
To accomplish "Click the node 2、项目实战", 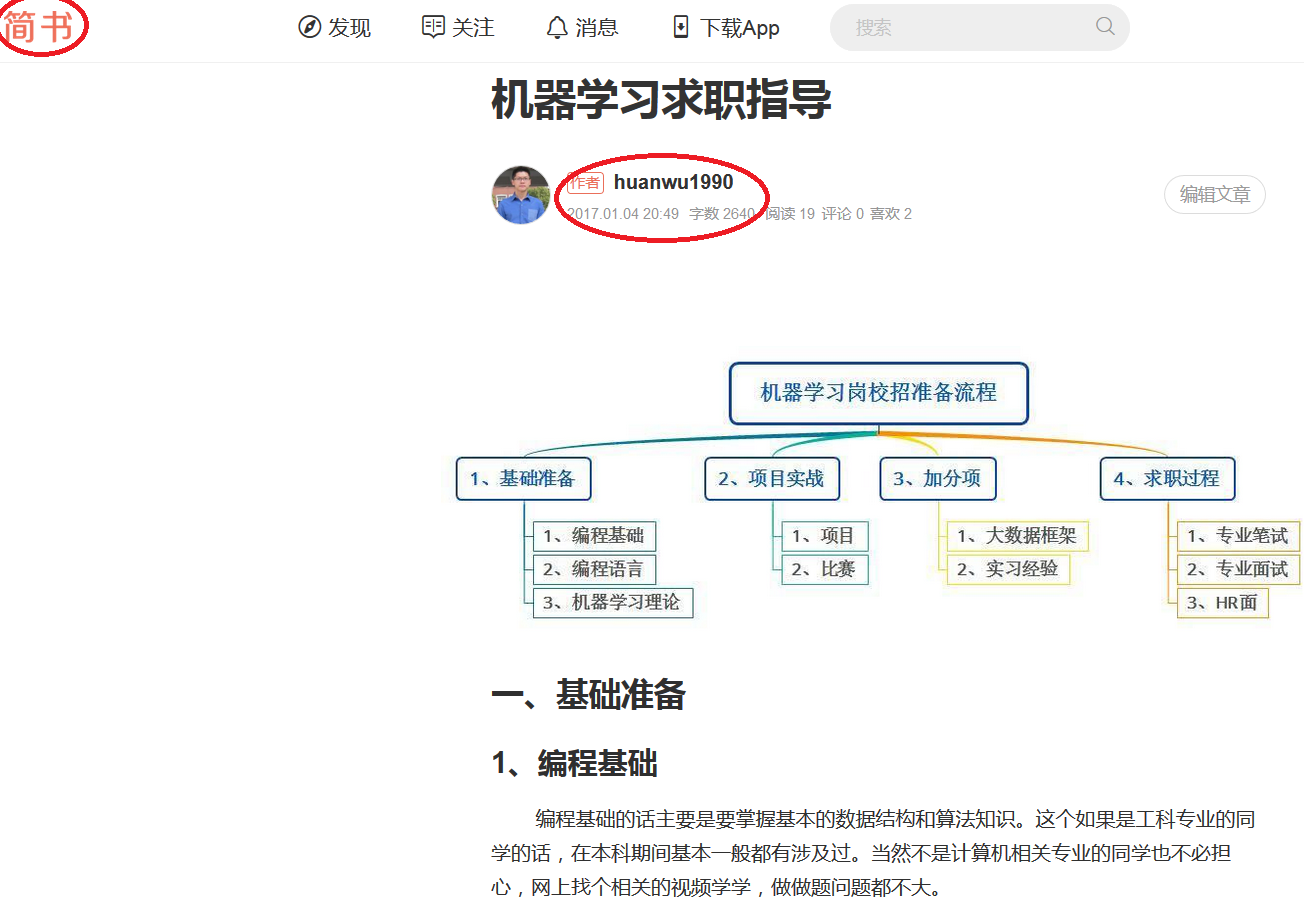I will pyautogui.click(x=772, y=479).
